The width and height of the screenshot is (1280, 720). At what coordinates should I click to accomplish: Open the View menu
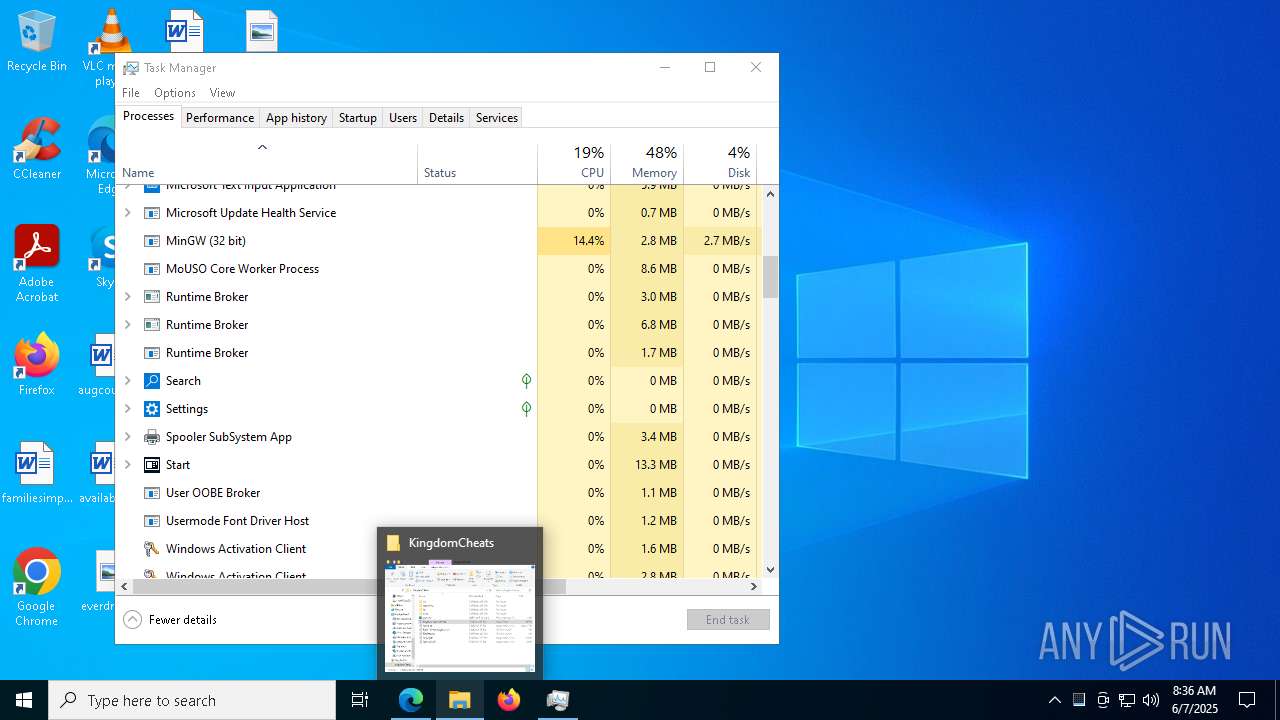click(222, 93)
